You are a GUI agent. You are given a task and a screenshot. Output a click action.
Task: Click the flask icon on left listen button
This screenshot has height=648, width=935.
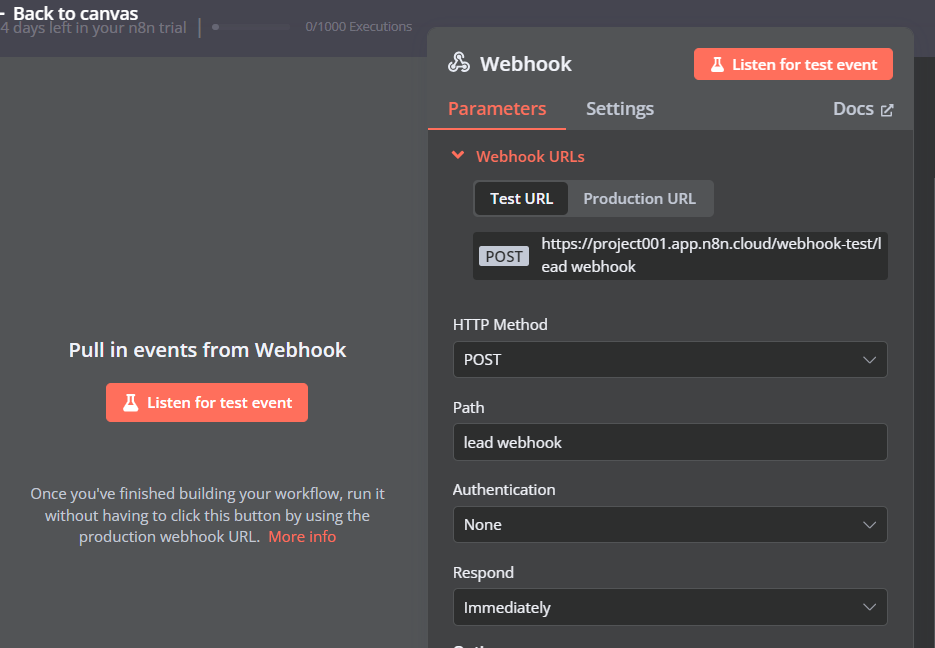point(131,403)
